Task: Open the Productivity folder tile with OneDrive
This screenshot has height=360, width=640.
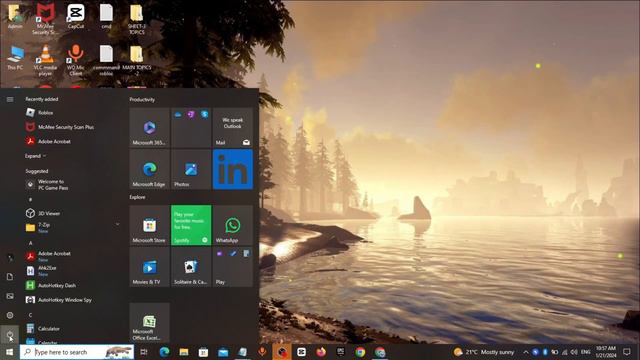Action: pyautogui.click(x=191, y=127)
